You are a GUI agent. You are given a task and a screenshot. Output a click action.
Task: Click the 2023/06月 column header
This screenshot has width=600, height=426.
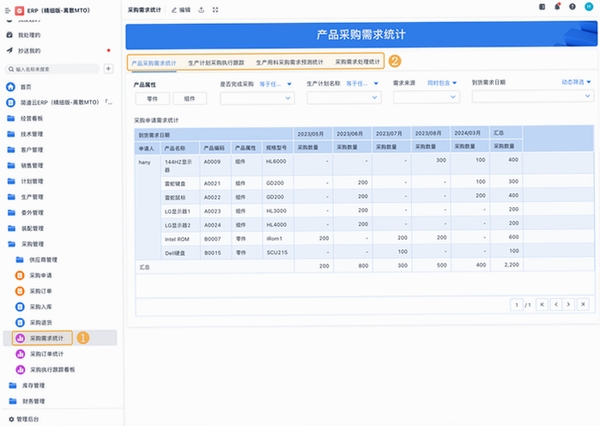point(352,134)
